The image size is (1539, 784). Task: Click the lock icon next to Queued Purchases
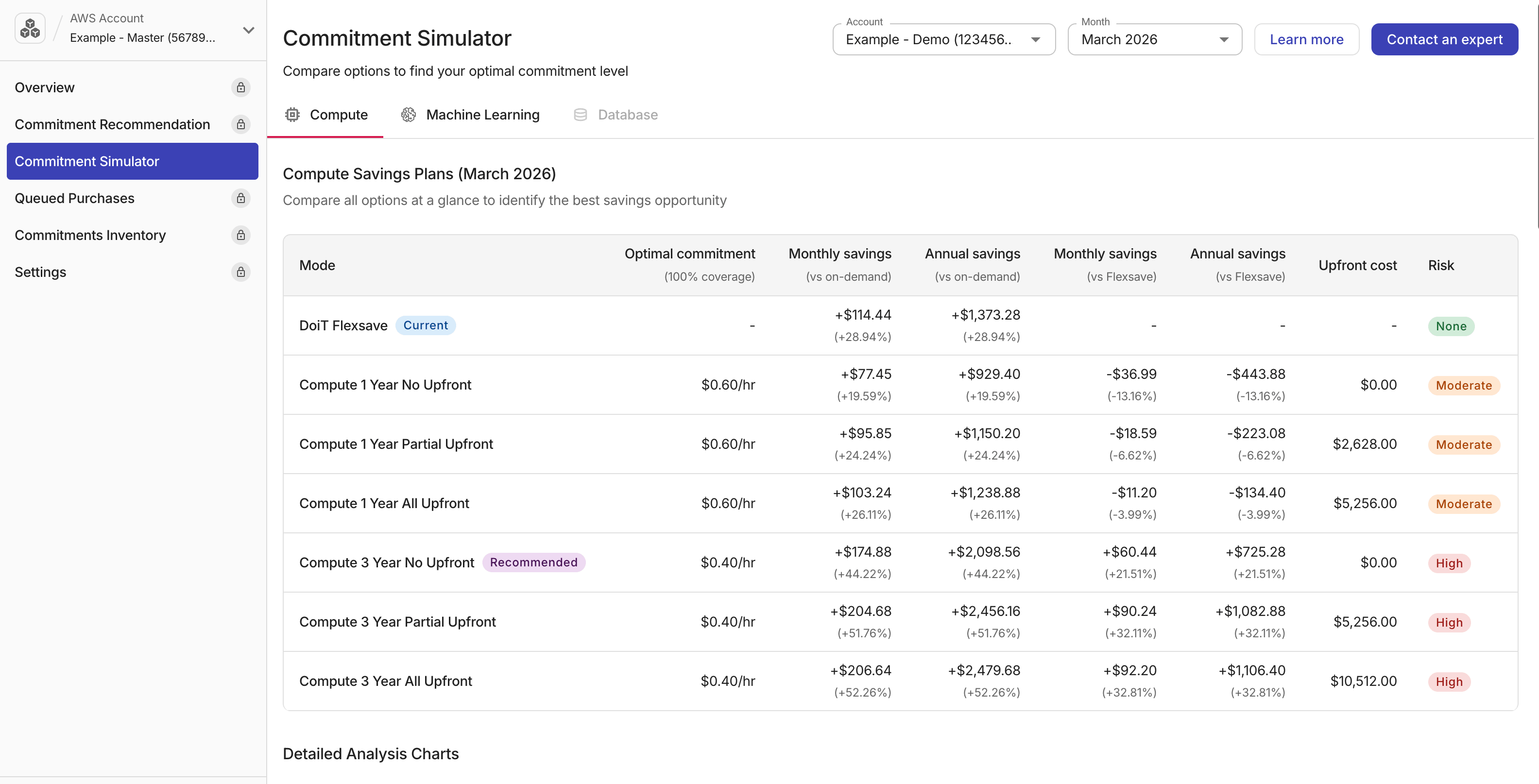tap(241, 198)
